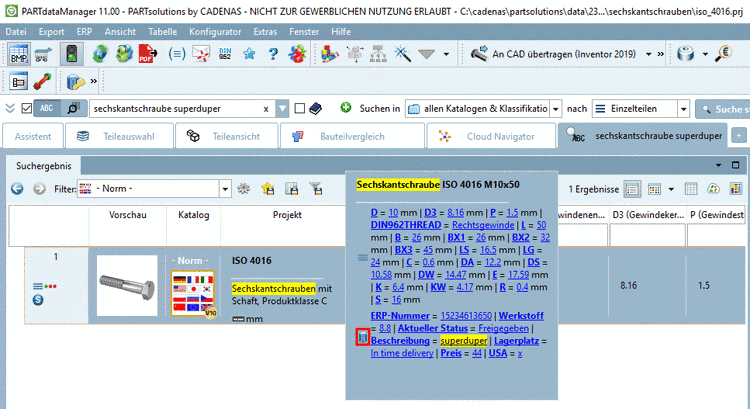Click the back arrow in Suchergebnis
Screen dimensions: 750x409
coord(17,189)
